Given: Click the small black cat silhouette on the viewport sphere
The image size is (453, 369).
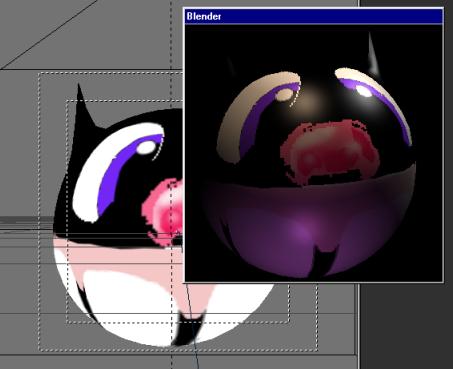Looking at the screenshot, I should pos(188,328).
